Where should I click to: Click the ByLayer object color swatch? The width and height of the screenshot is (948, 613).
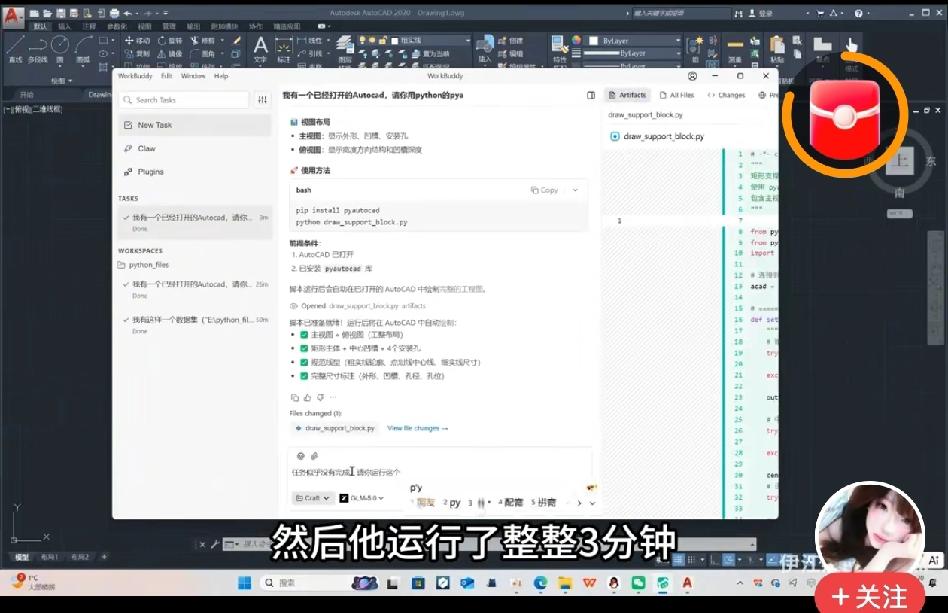[594, 41]
